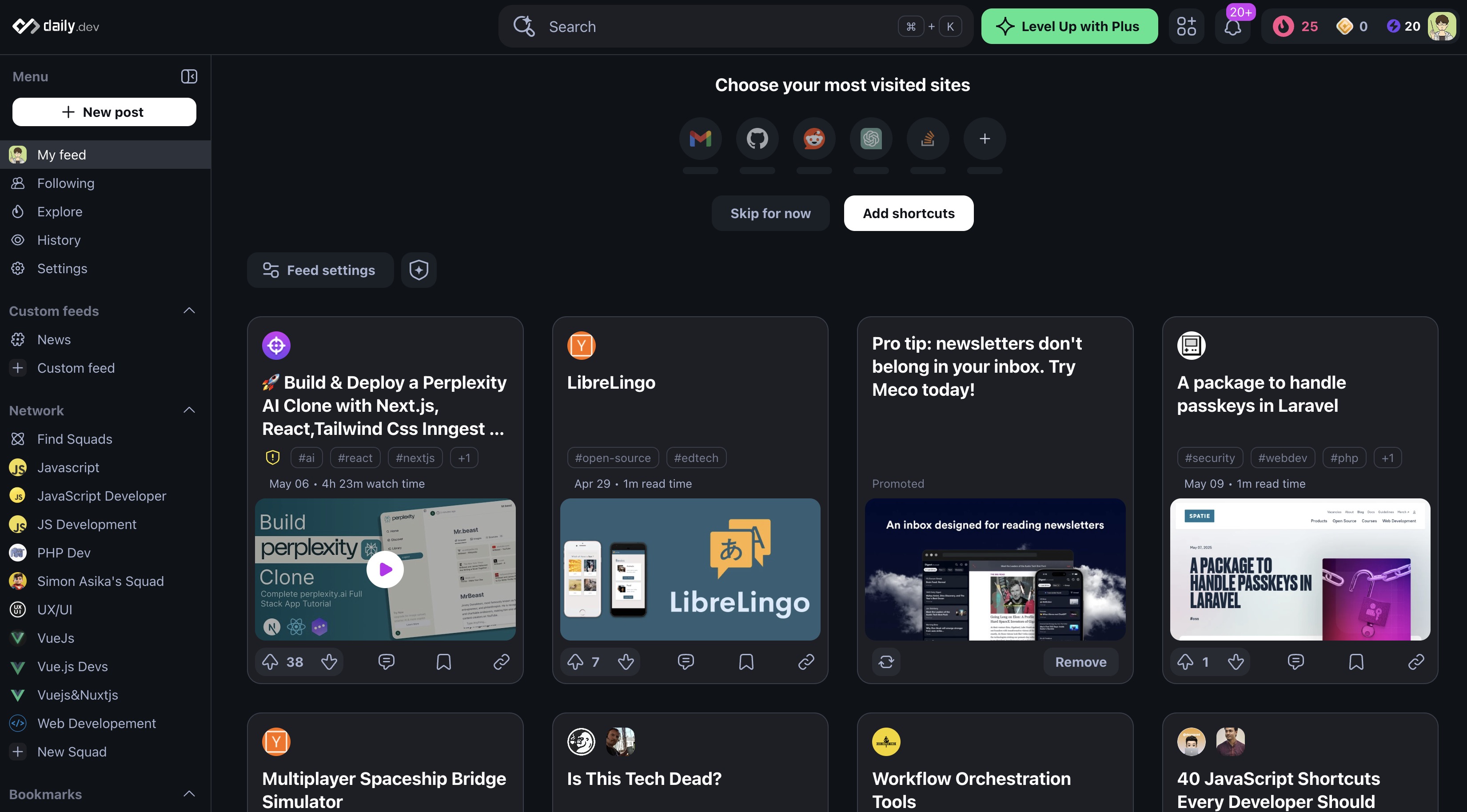
Task: Collapse the Bookmarks section
Action: click(189, 794)
